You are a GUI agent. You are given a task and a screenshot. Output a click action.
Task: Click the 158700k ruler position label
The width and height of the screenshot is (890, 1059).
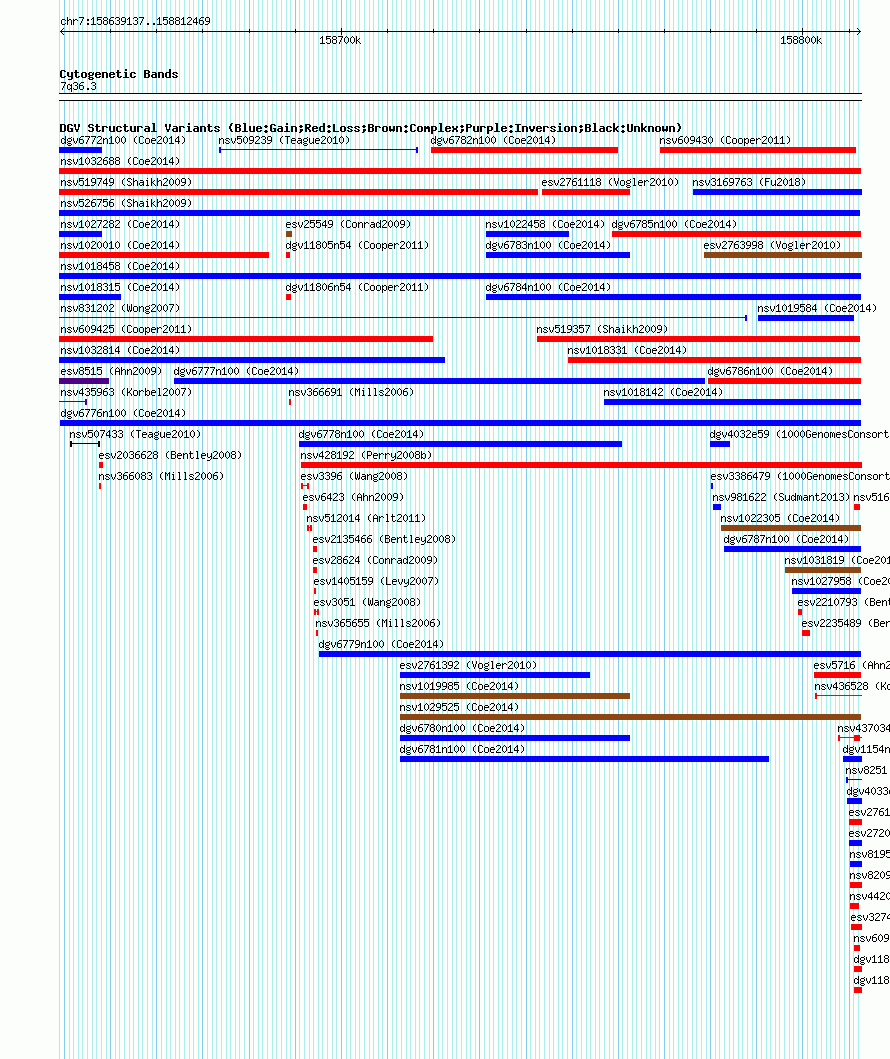[340, 40]
